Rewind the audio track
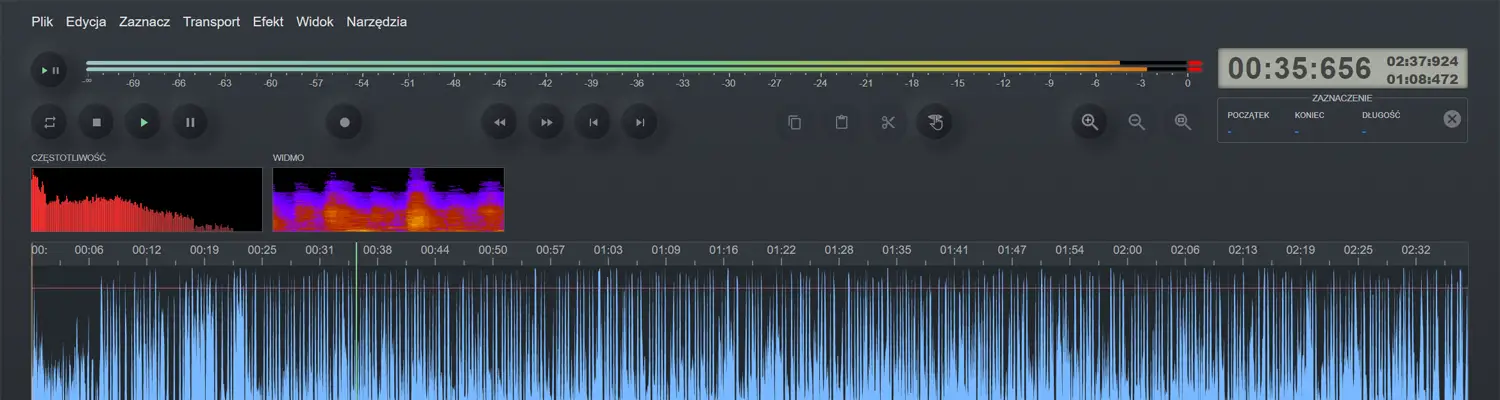The width and height of the screenshot is (1500, 400). click(x=500, y=123)
